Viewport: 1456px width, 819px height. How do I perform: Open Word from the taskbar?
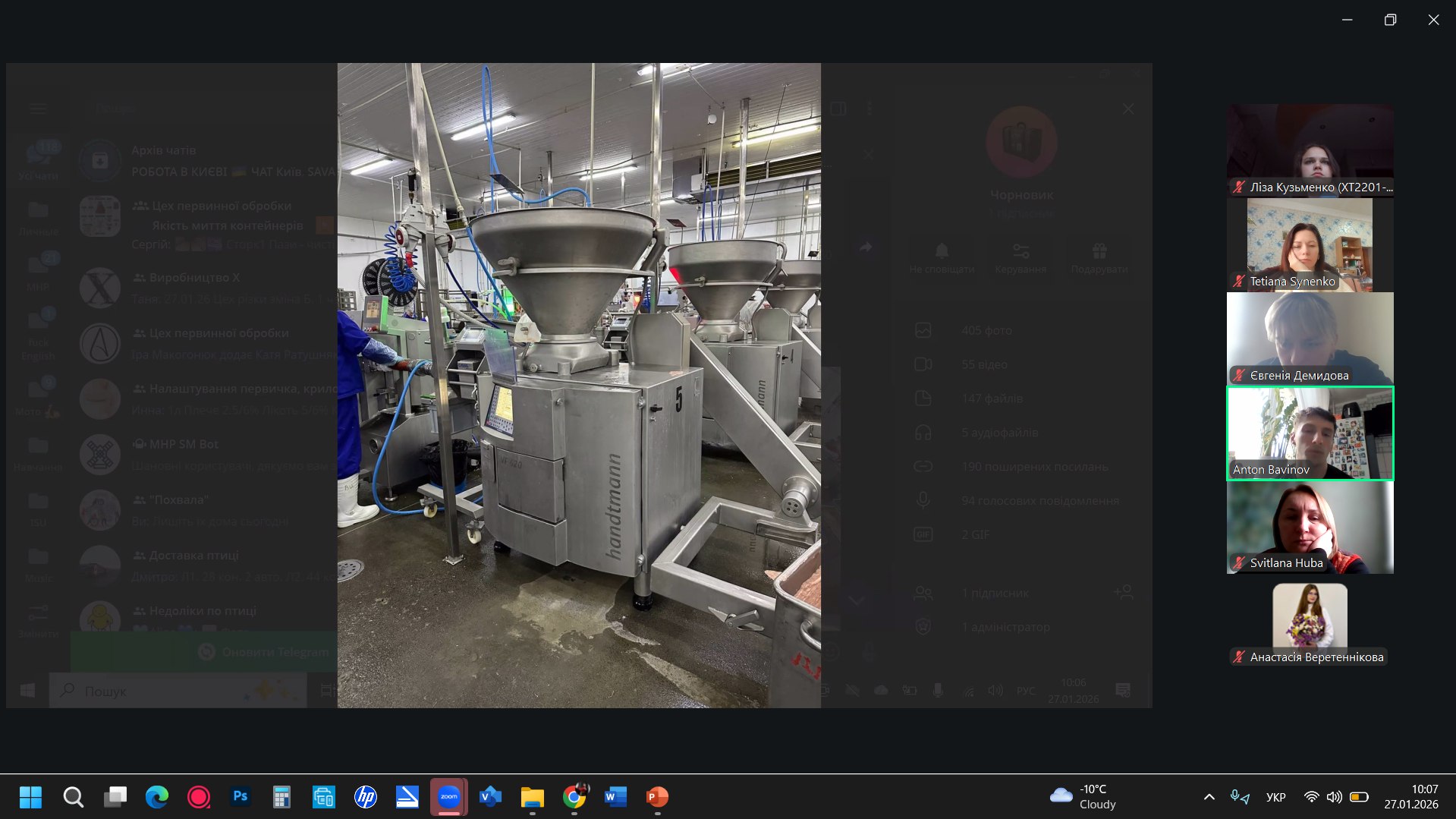pyautogui.click(x=615, y=797)
